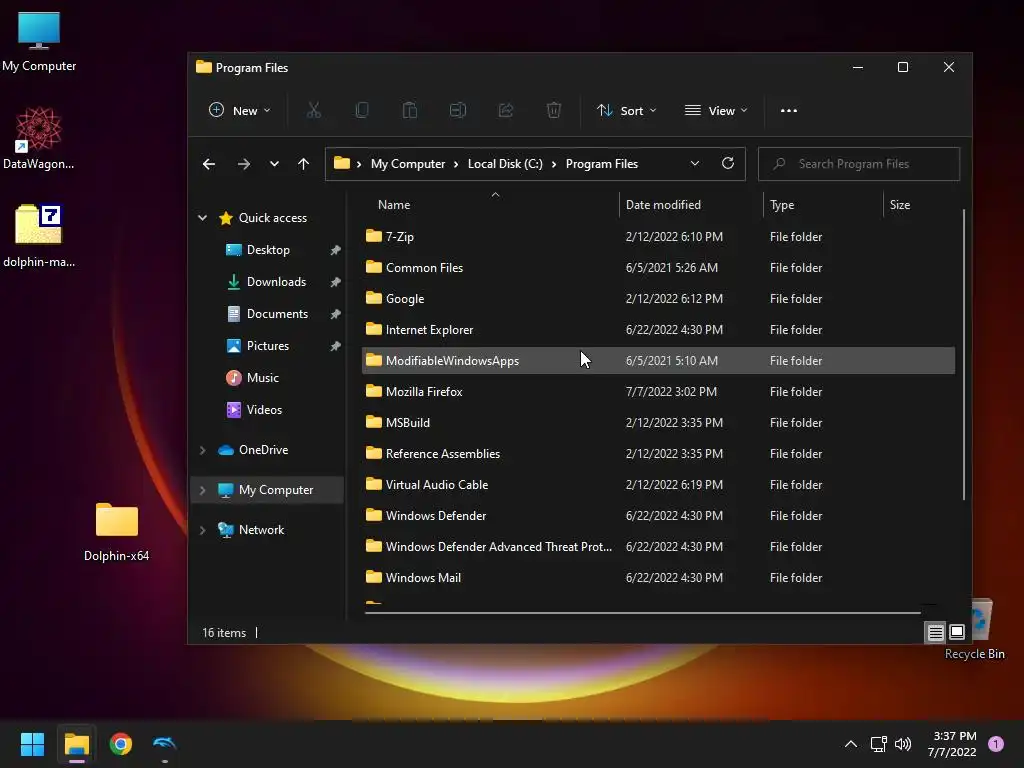Select the Reference Assemblies folder
Viewport: 1024px width, 768px height.
coord(658,454)
